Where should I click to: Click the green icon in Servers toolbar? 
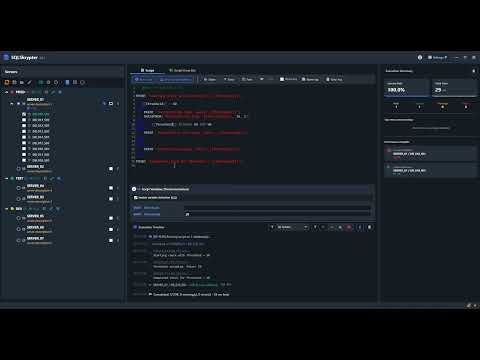tap(41, 82)
